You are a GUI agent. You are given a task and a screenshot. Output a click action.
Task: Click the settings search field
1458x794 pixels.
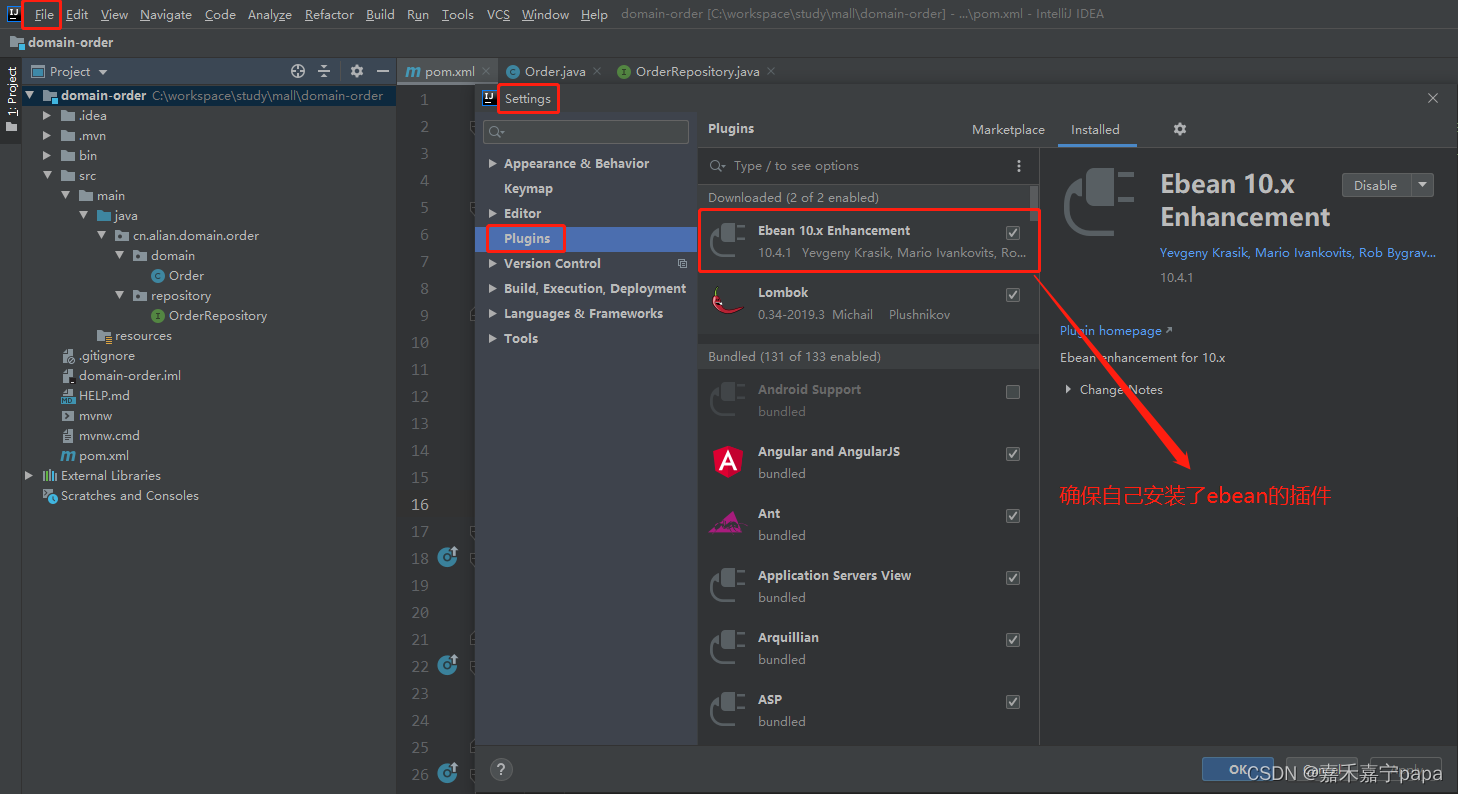click(586, 132)
